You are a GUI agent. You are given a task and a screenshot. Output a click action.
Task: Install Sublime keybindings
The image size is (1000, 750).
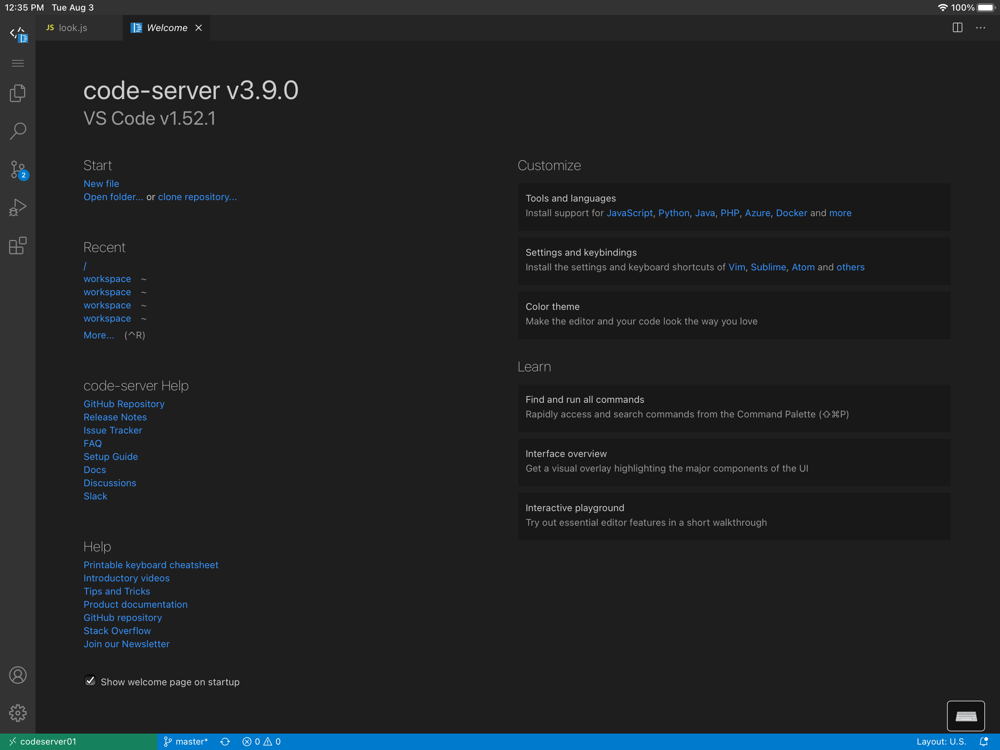[x=768, y=267]
